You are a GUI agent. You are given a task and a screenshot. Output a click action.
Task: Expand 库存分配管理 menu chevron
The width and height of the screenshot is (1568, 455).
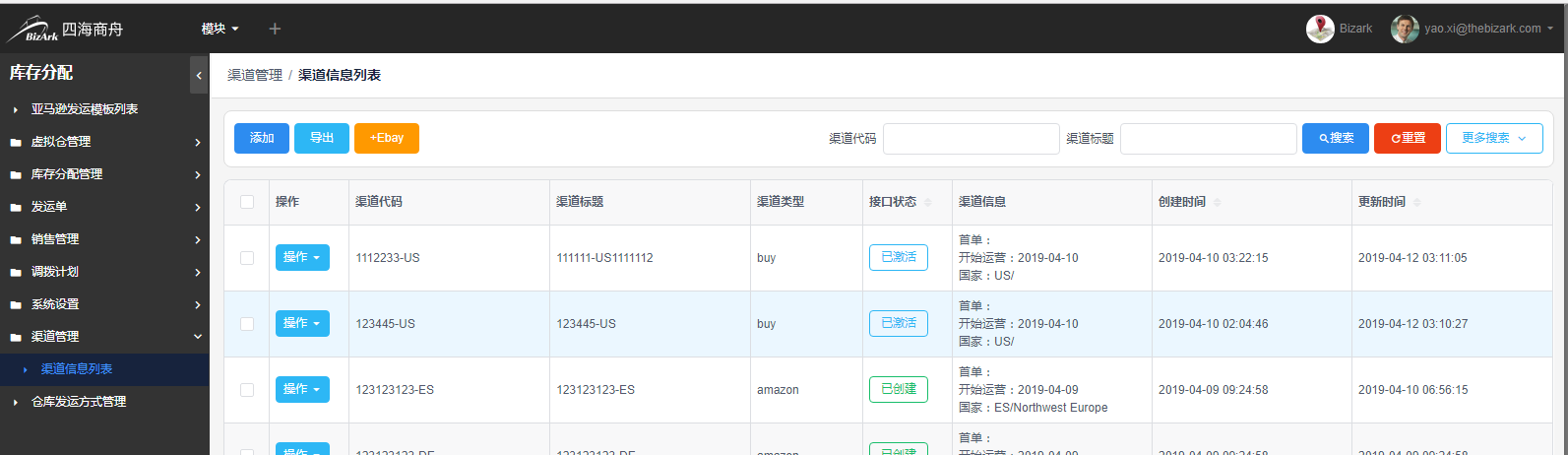click(198, 174)
